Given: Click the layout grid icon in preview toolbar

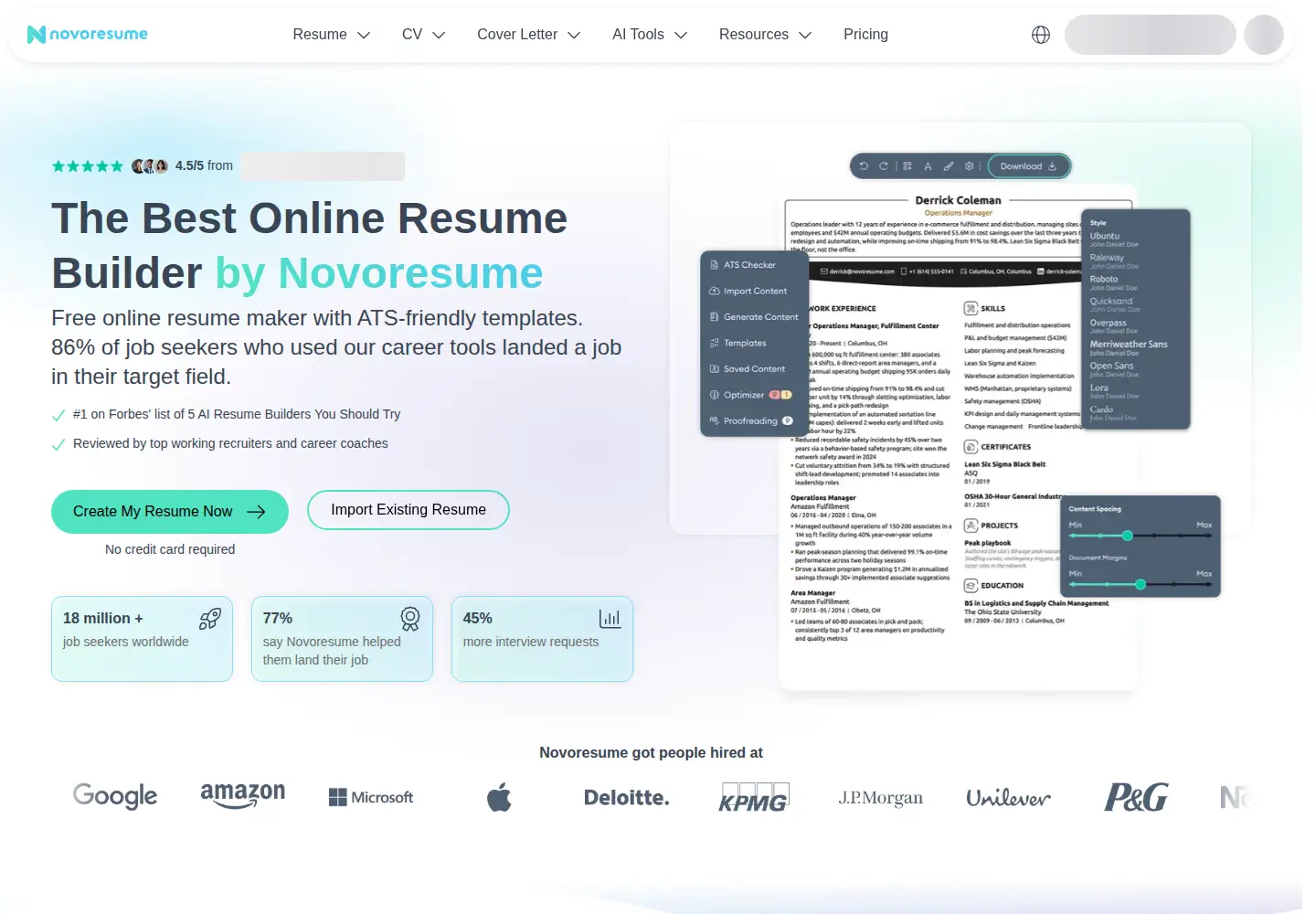Looking at the screenshot, I should click(907, 166).
